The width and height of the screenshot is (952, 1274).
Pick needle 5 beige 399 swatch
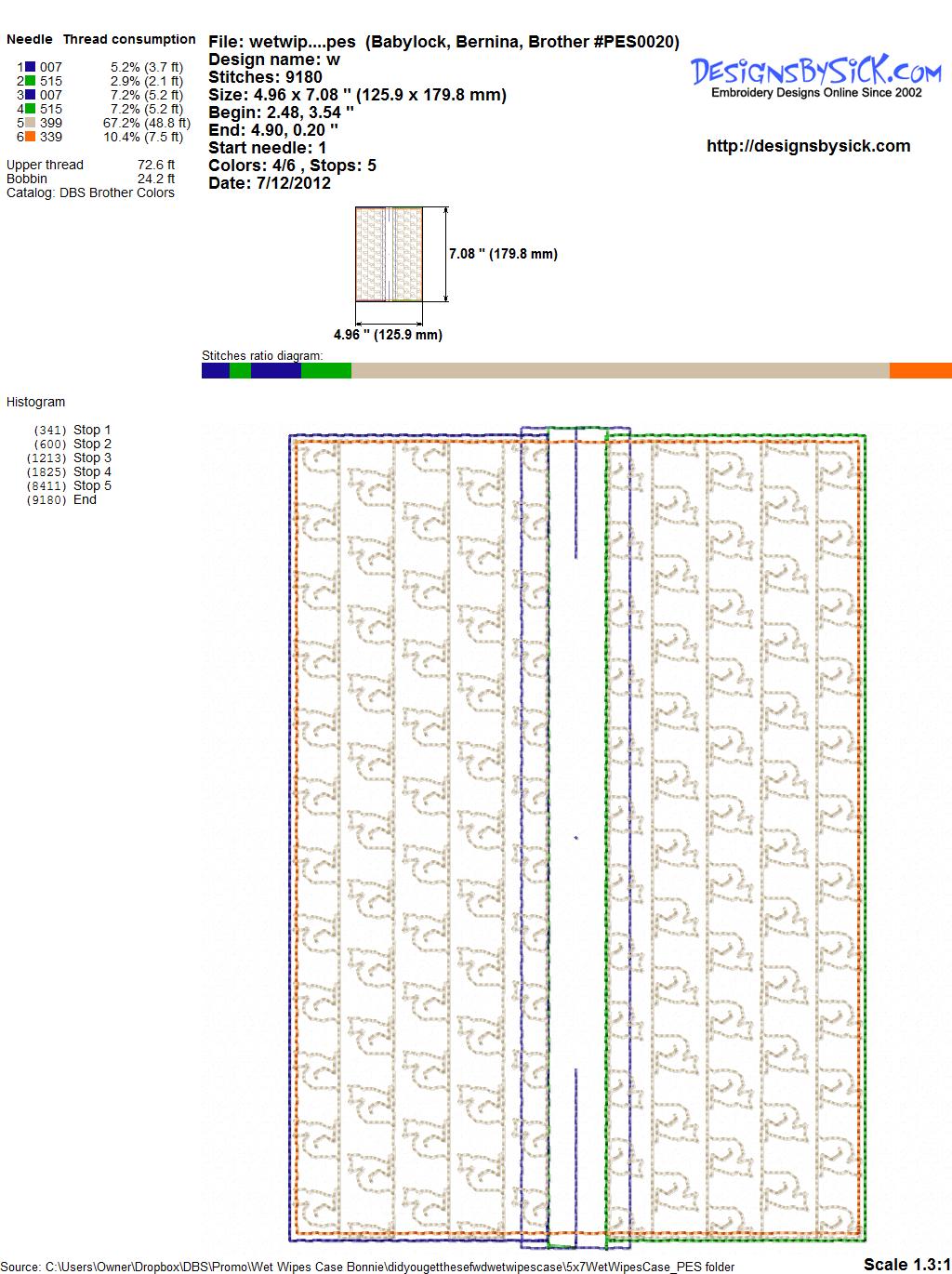[31, 123]
